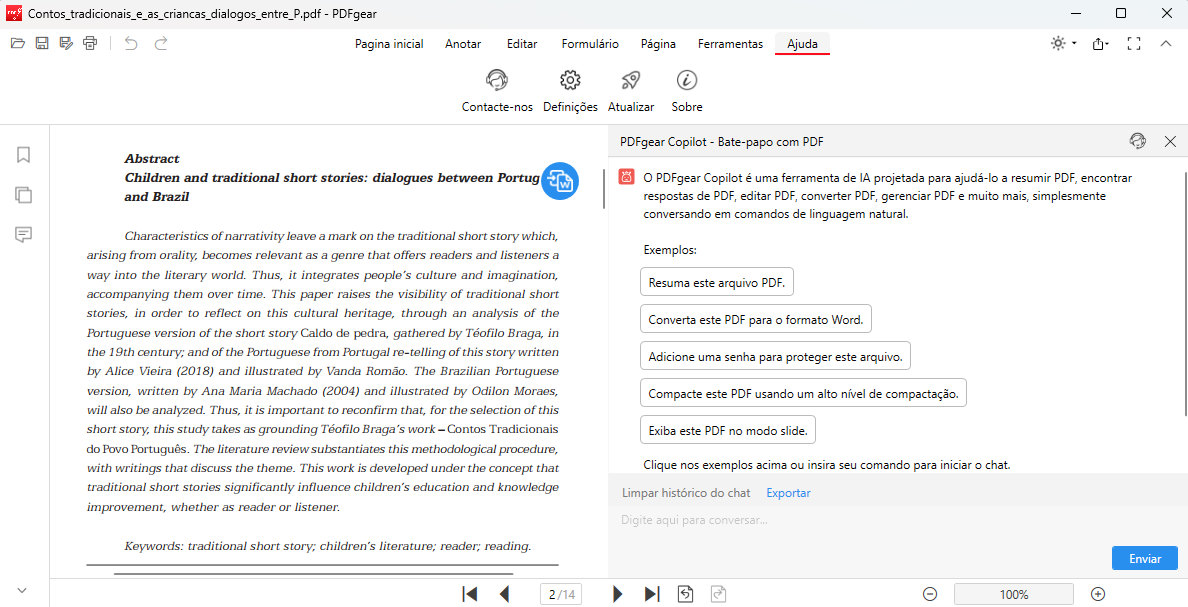Click the Resuma este arquivo PDF suggestion

(716, 281)
